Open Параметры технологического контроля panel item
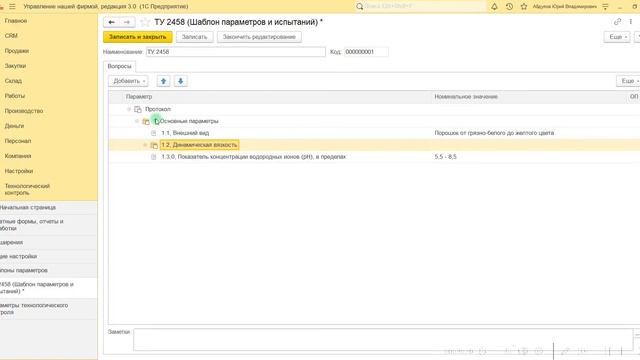Image resolution: width=640 pixels, height=360 pixels. (x=49, y=309)
